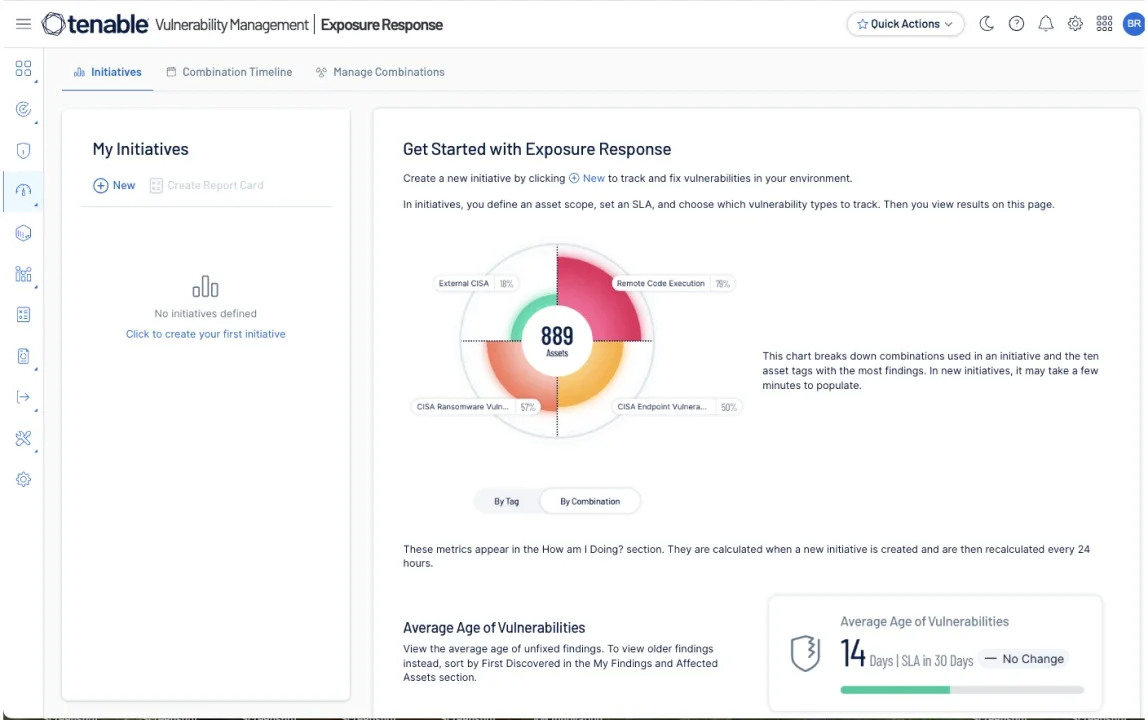This screenshot has height=720, width=1148.
Task: Click New under My Initiatives
Action: click(x=114, y=185)
